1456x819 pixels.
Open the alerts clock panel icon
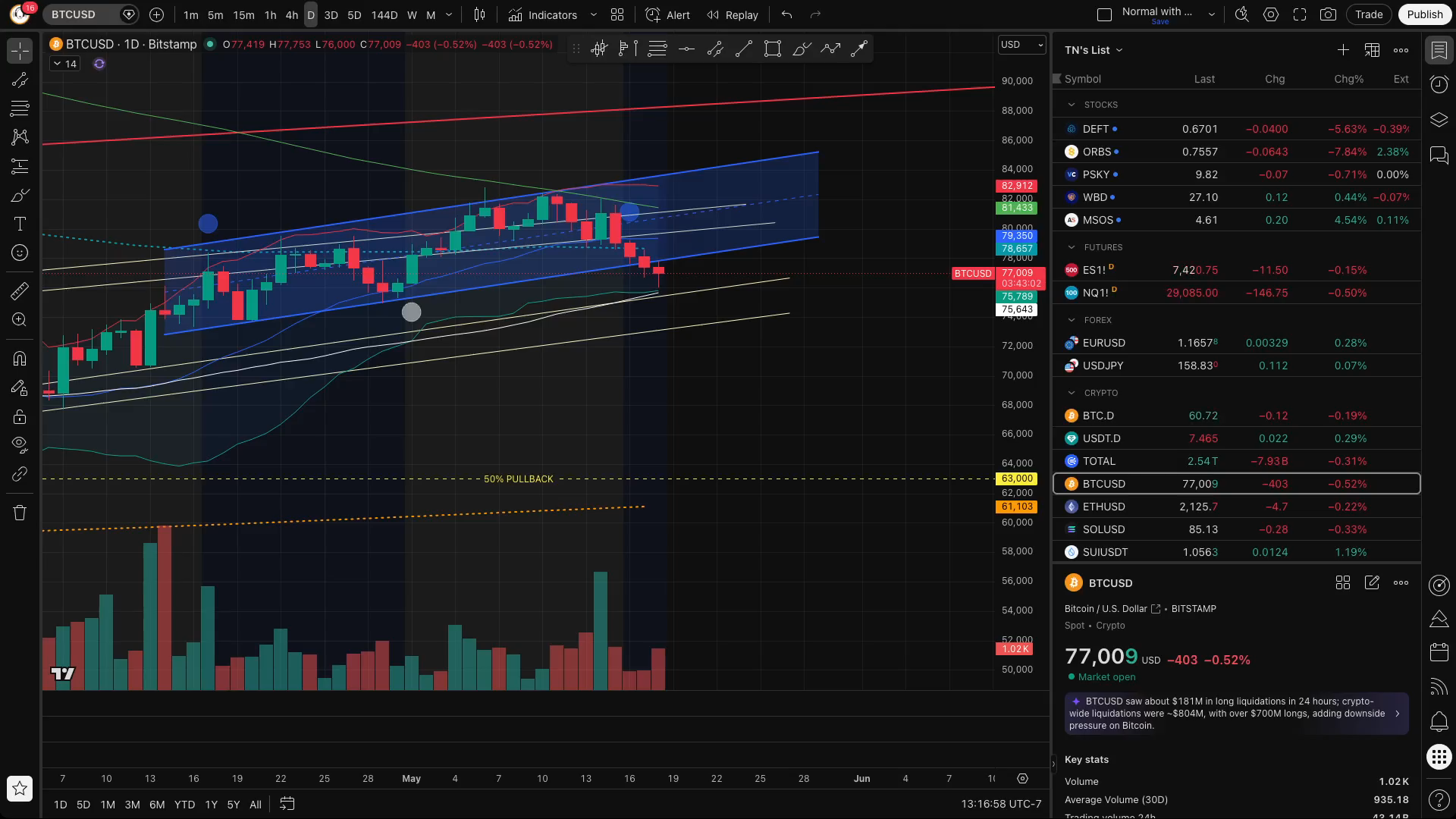pyautogui.click(x=1439, y=84)
